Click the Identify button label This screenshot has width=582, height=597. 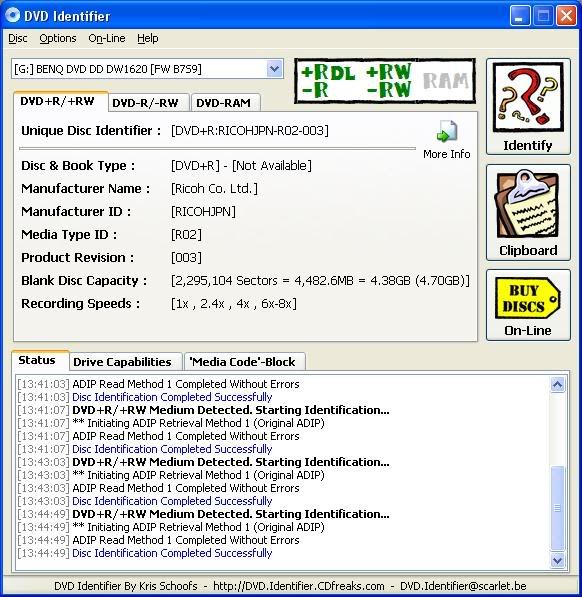[528, 145]
